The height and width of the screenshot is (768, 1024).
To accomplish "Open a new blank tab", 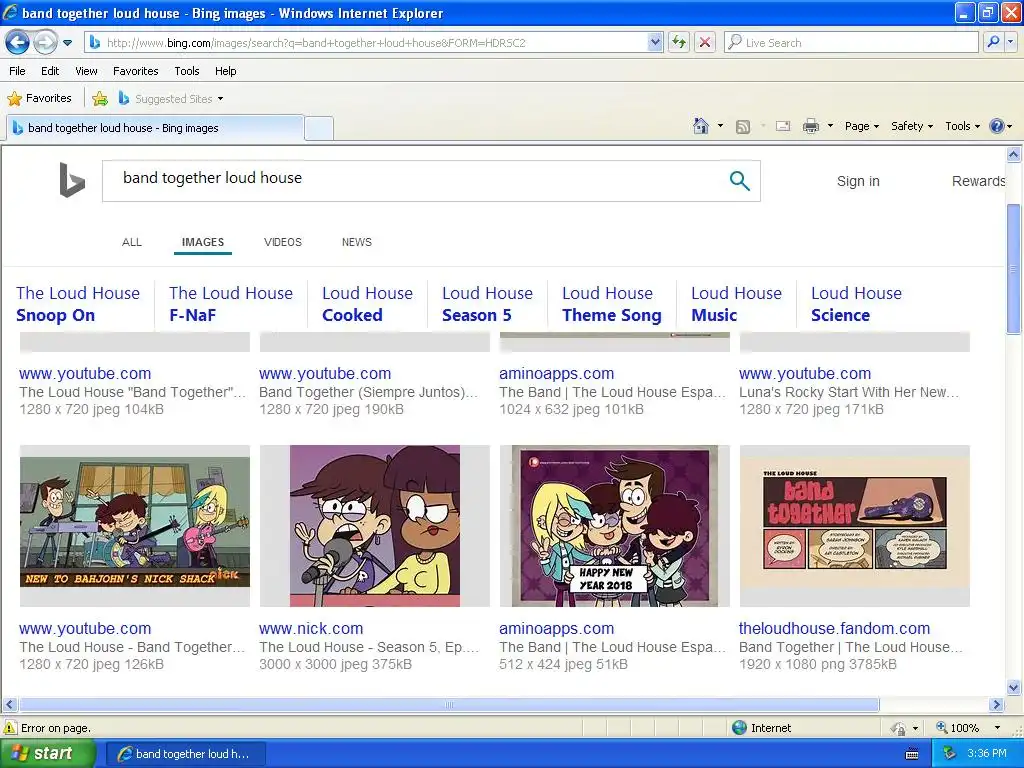I will coord(319,128).
